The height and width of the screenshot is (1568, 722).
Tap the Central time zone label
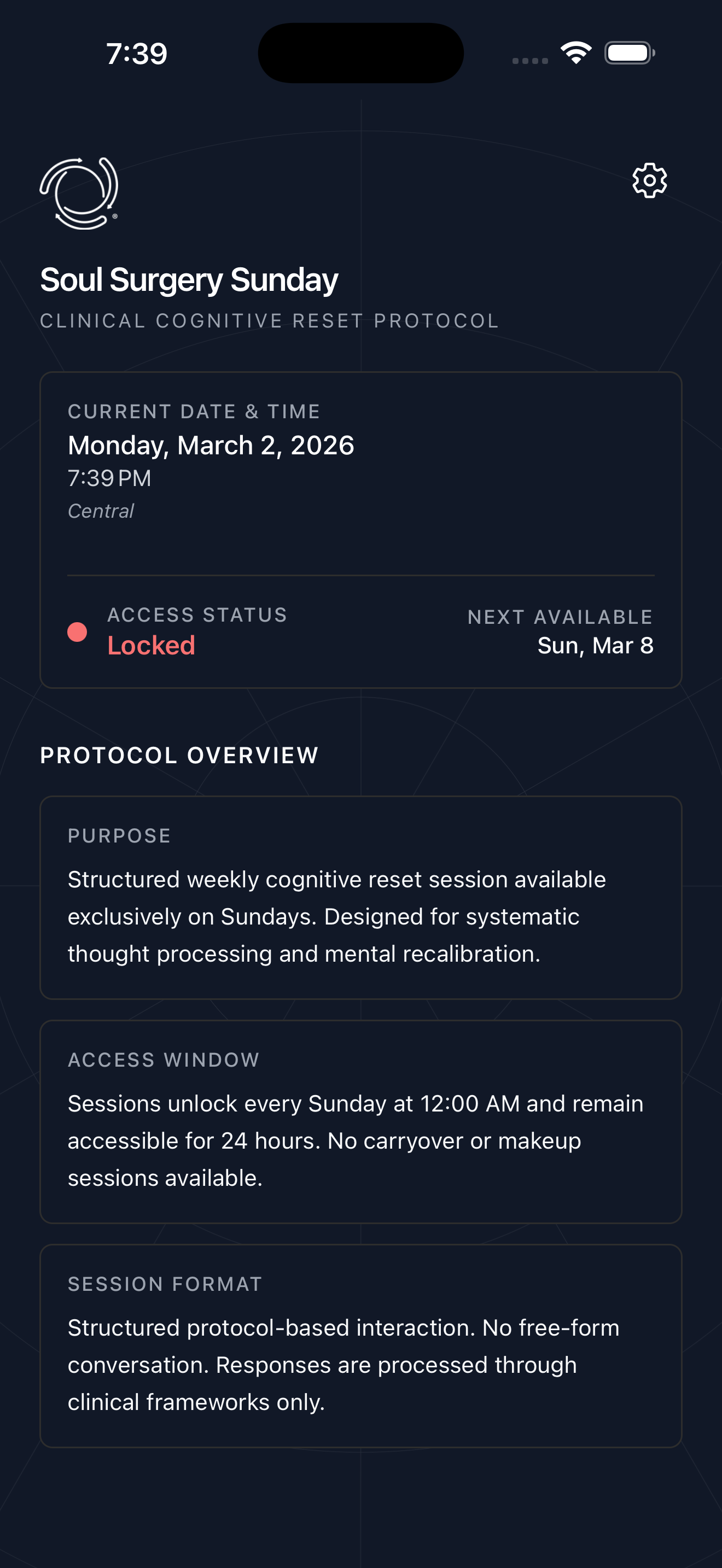101,511
